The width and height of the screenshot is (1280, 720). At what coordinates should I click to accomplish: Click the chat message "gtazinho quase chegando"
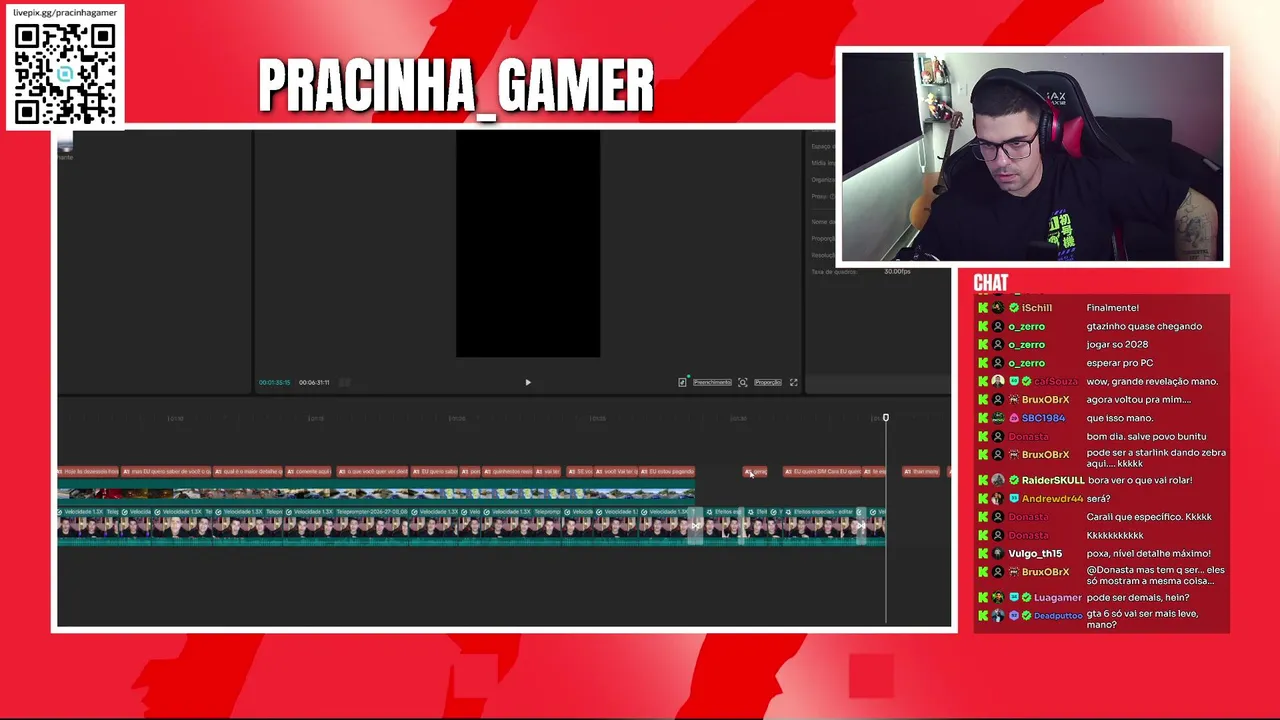1144,326
